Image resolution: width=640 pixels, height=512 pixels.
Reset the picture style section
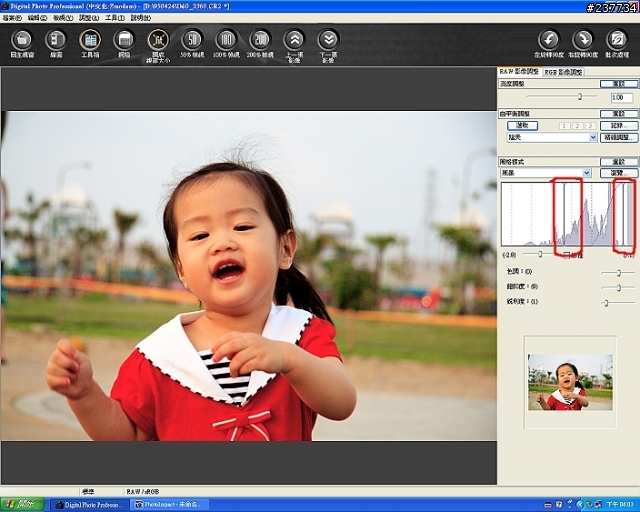[619, 162]
